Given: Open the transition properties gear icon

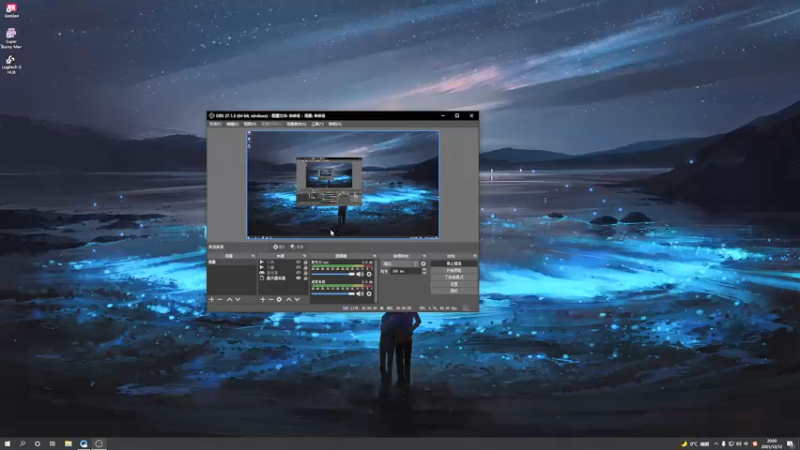Looking at the screenshot, I should 423,264.
